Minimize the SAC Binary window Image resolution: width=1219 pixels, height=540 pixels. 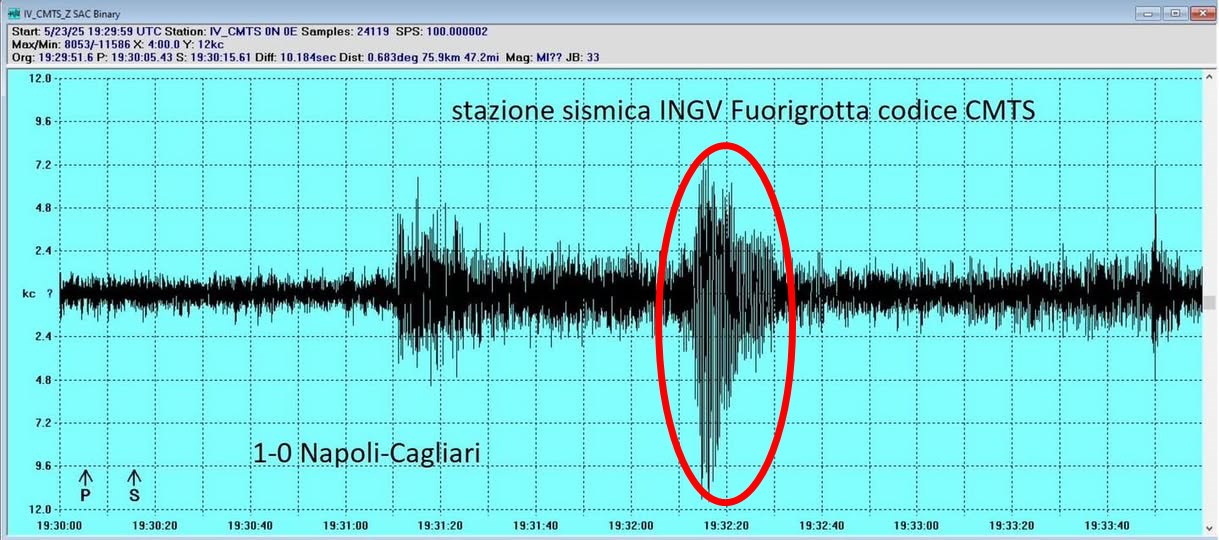pyautogui.click(x=1150, y=14)
